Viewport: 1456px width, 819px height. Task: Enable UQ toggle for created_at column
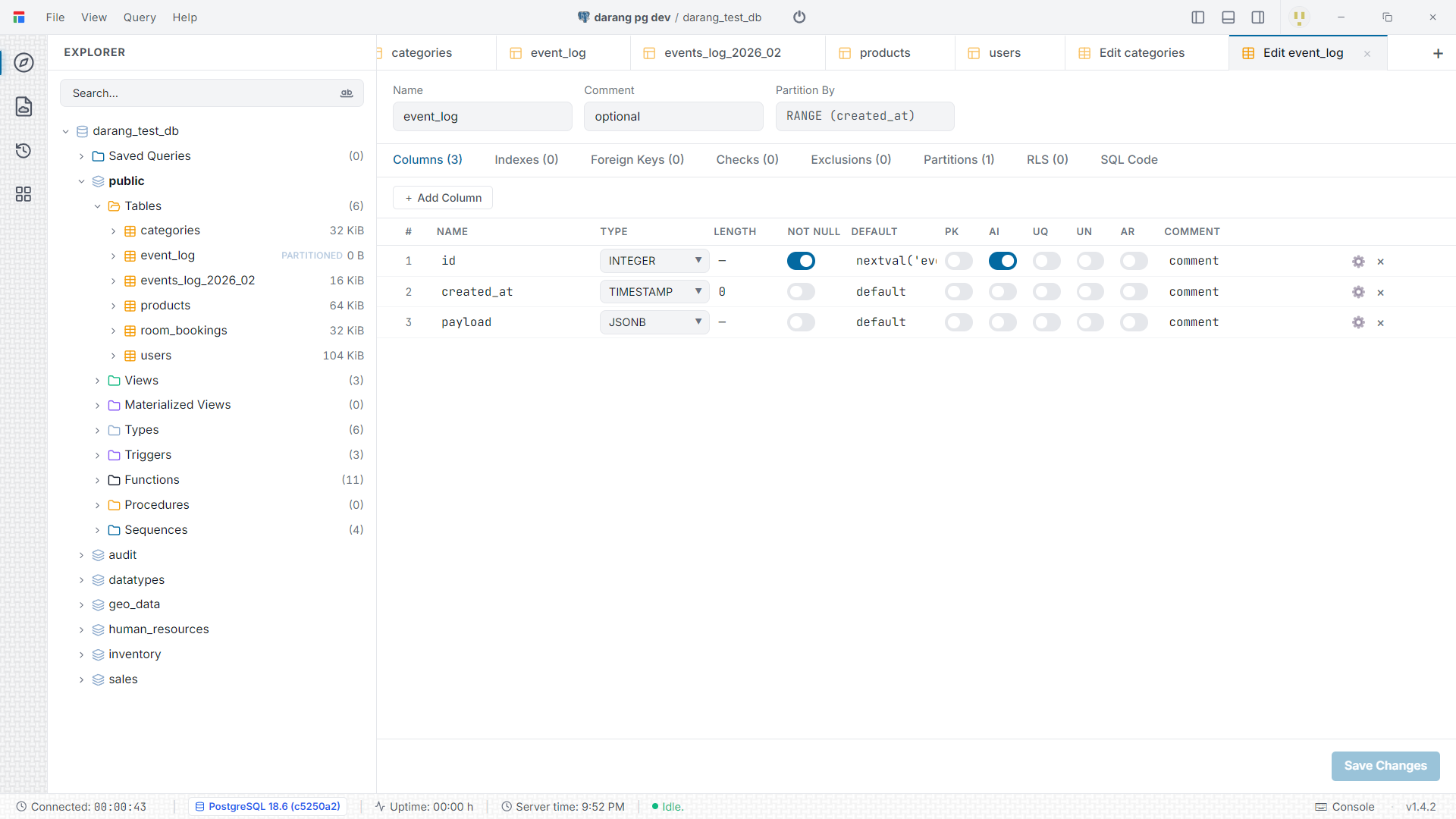[x=1046, y=292]
